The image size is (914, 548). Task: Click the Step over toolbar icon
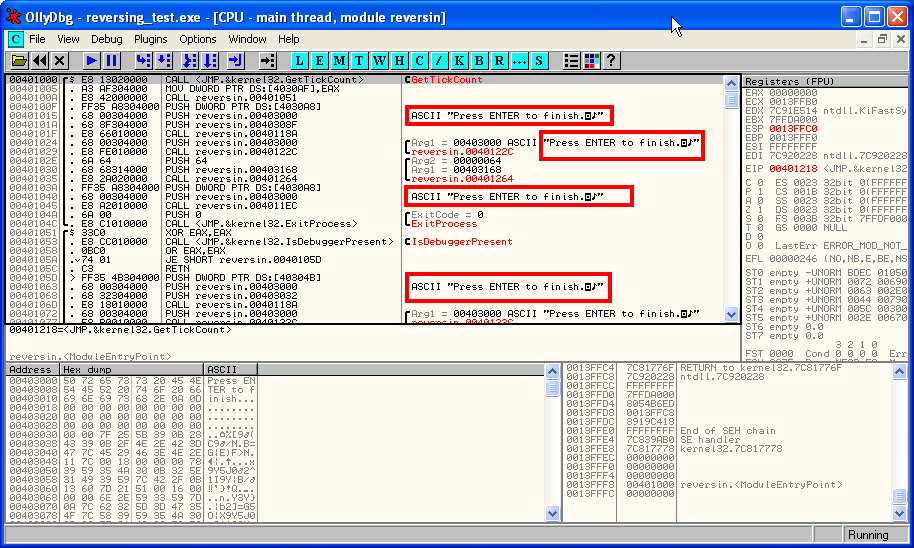click(x=164, y=61)
